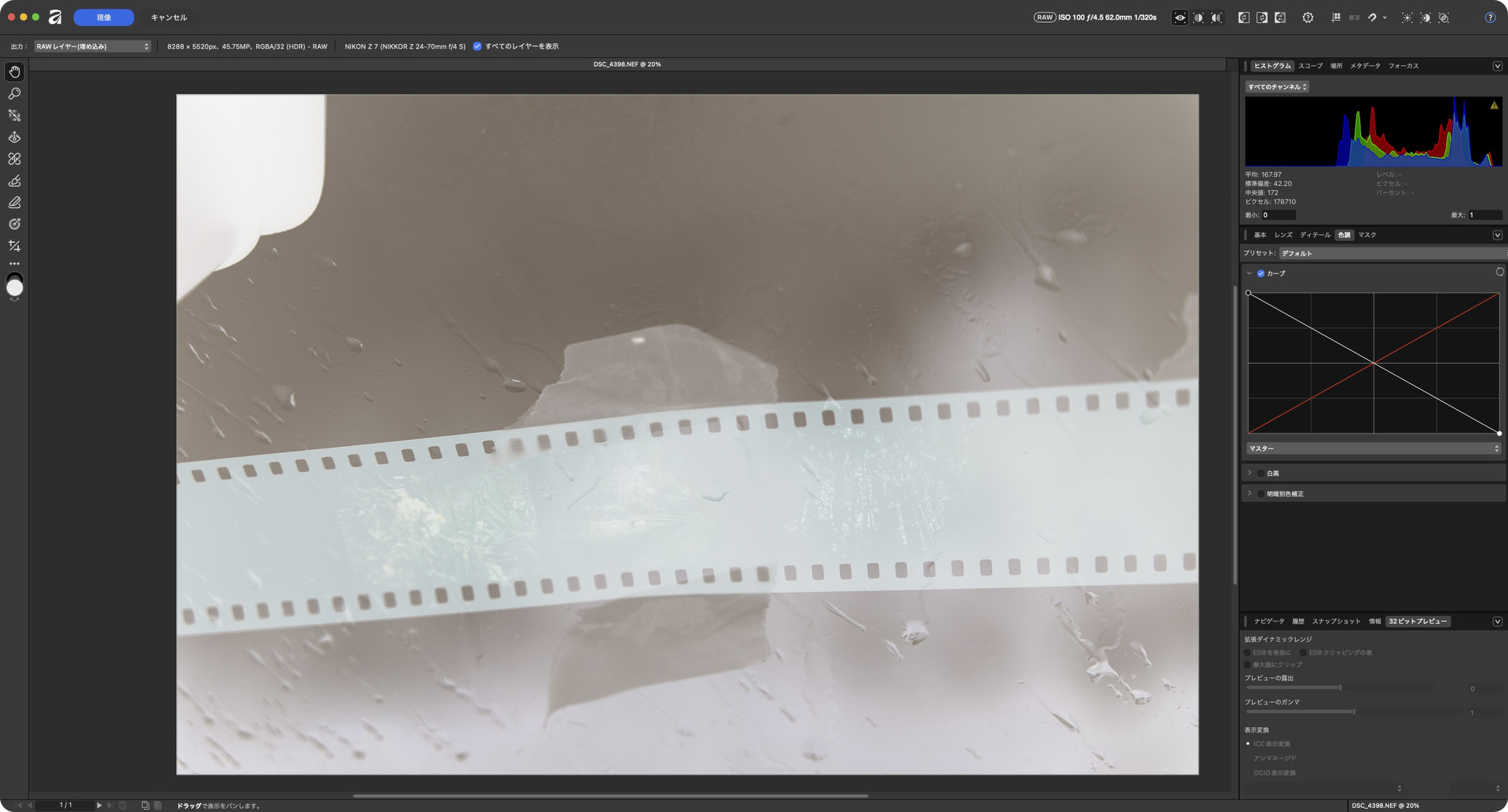Open the histogram panel options menu

point(1497,66)
